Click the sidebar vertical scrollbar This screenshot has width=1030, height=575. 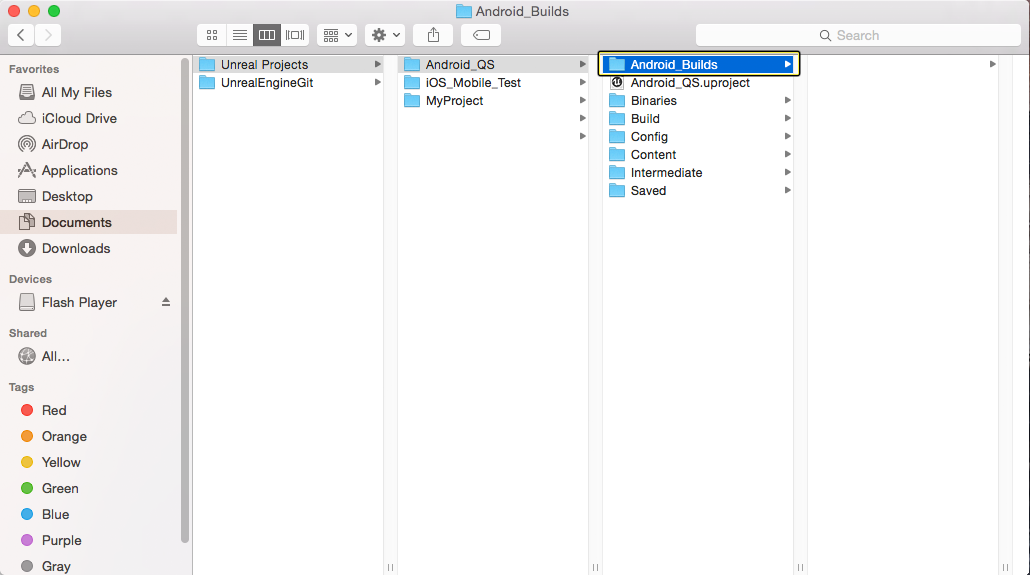click(x=185, y=301)
